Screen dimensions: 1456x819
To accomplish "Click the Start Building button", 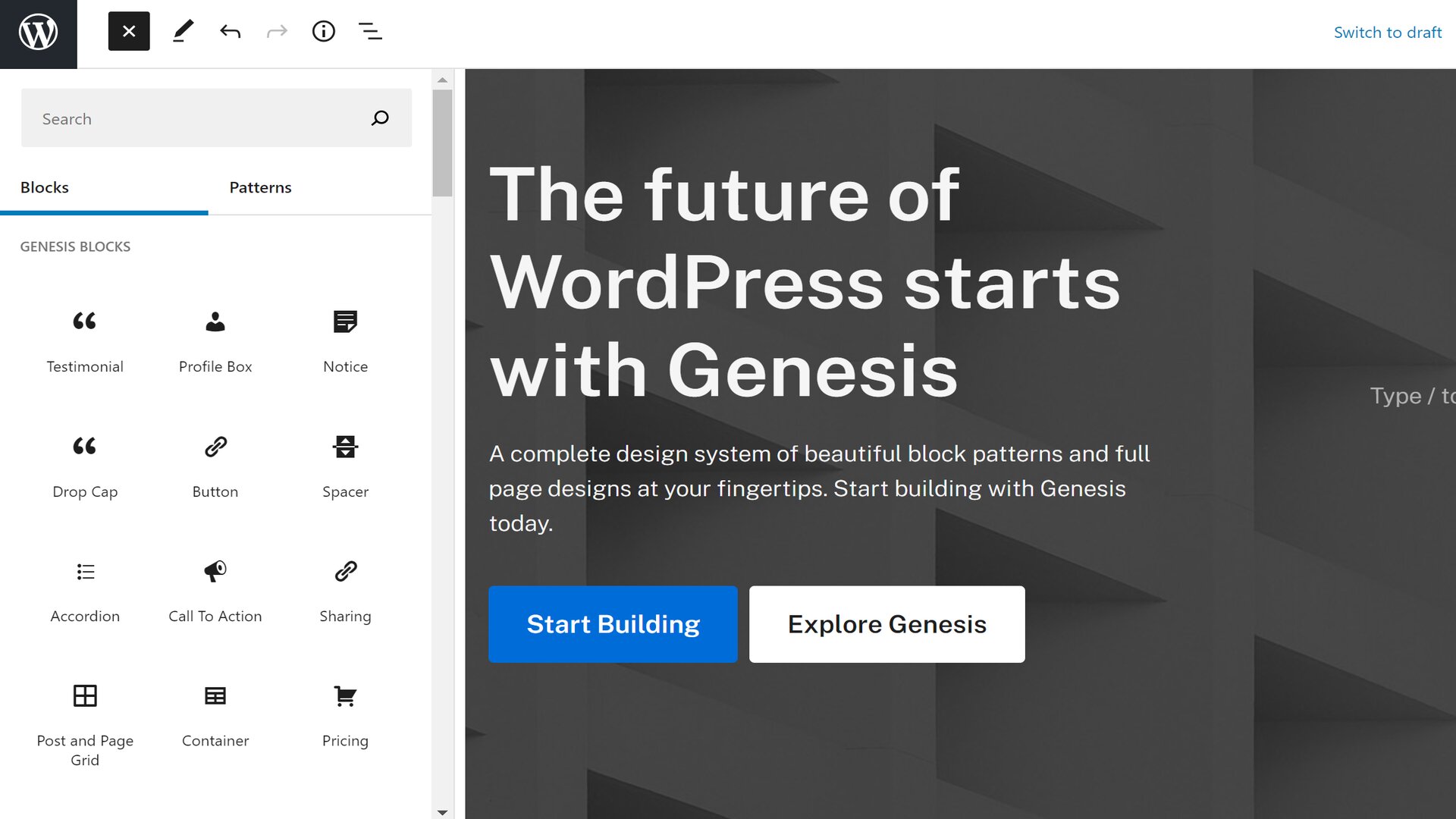I will point(613,624).
